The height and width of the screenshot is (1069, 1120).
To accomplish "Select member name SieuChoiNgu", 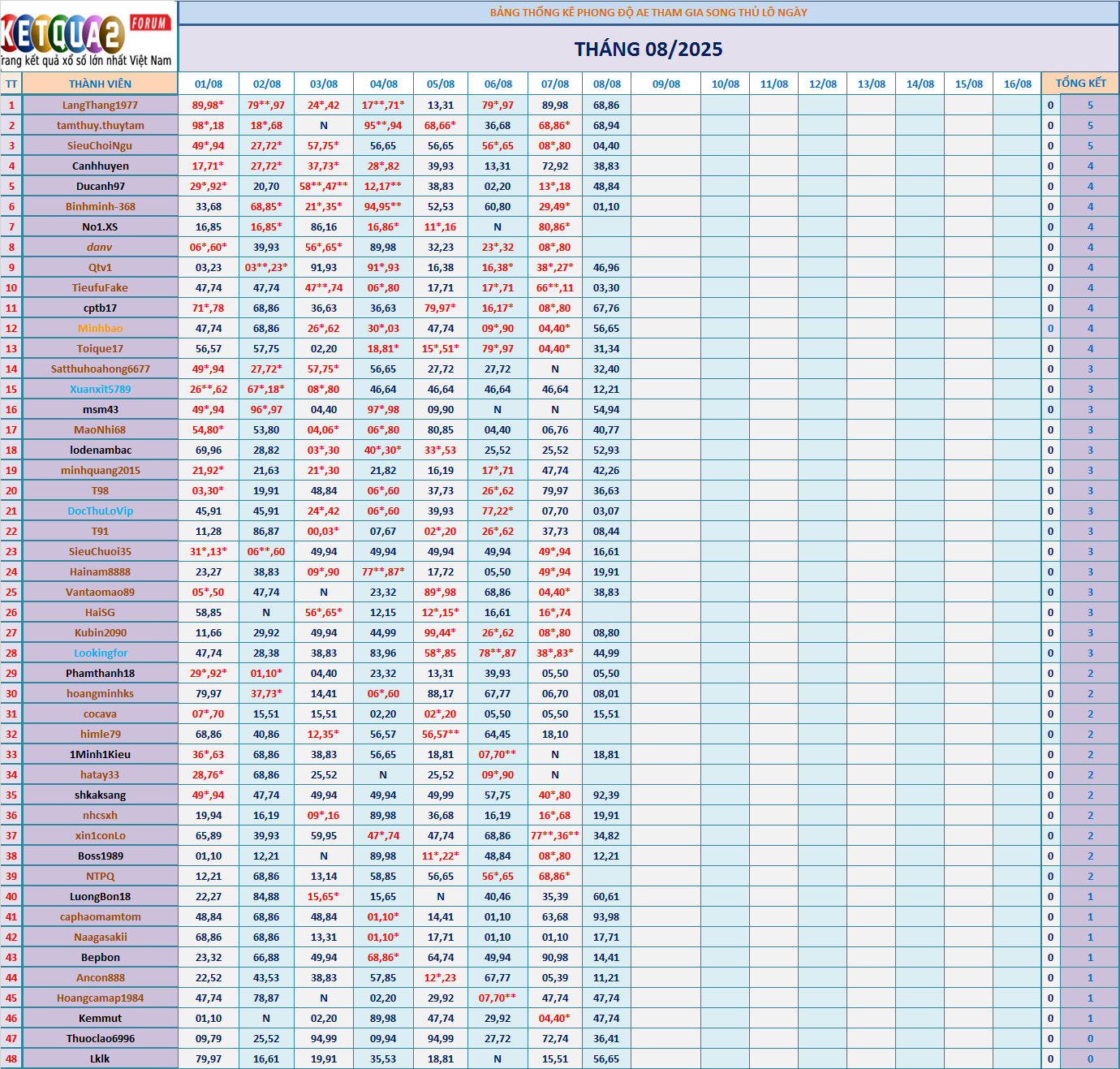I will (100, 145).
